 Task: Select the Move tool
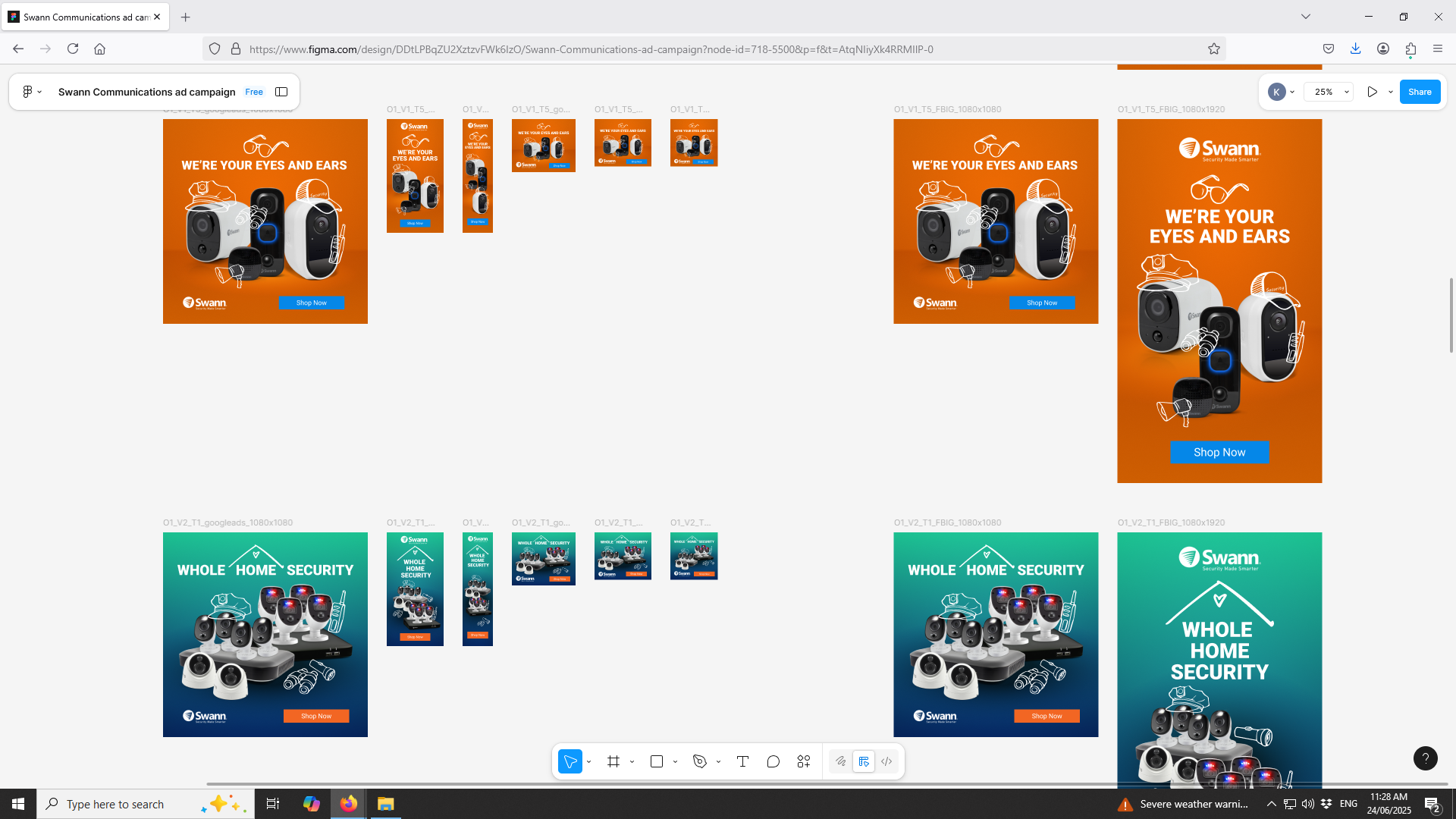(570, 761)
